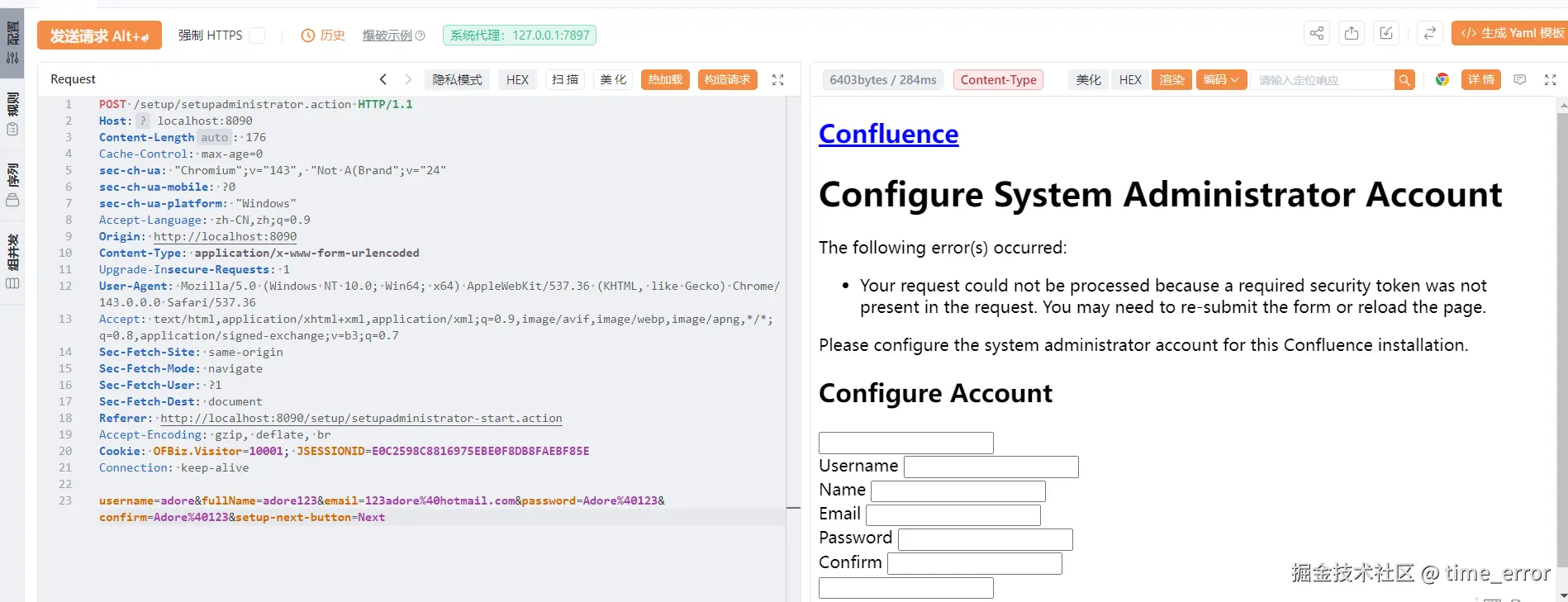Enable the 强制 HTTPS checkbox
Viewport: 1568px width, 602px height.
click(257, 36)
